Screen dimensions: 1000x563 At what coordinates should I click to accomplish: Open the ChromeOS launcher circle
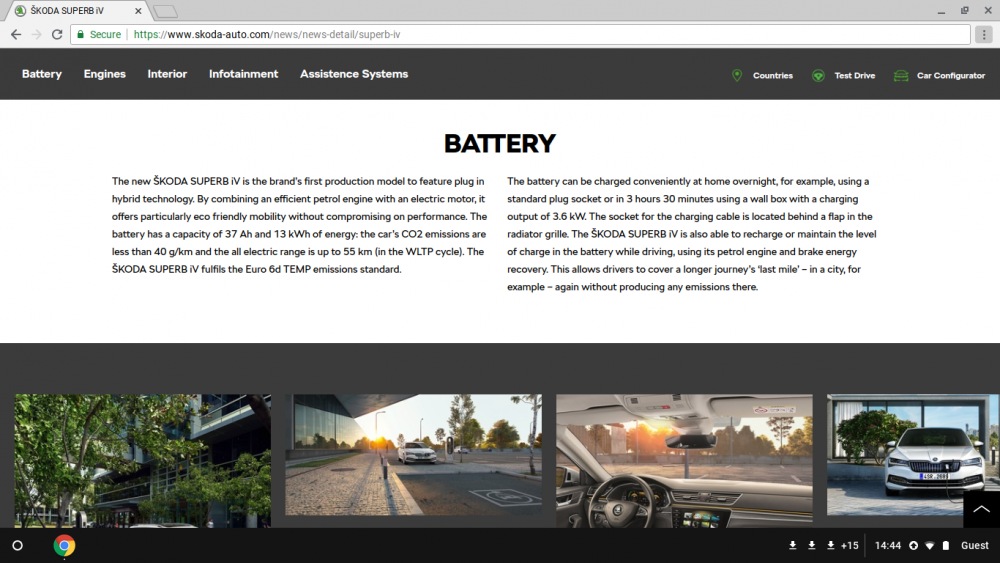[18, 545]
